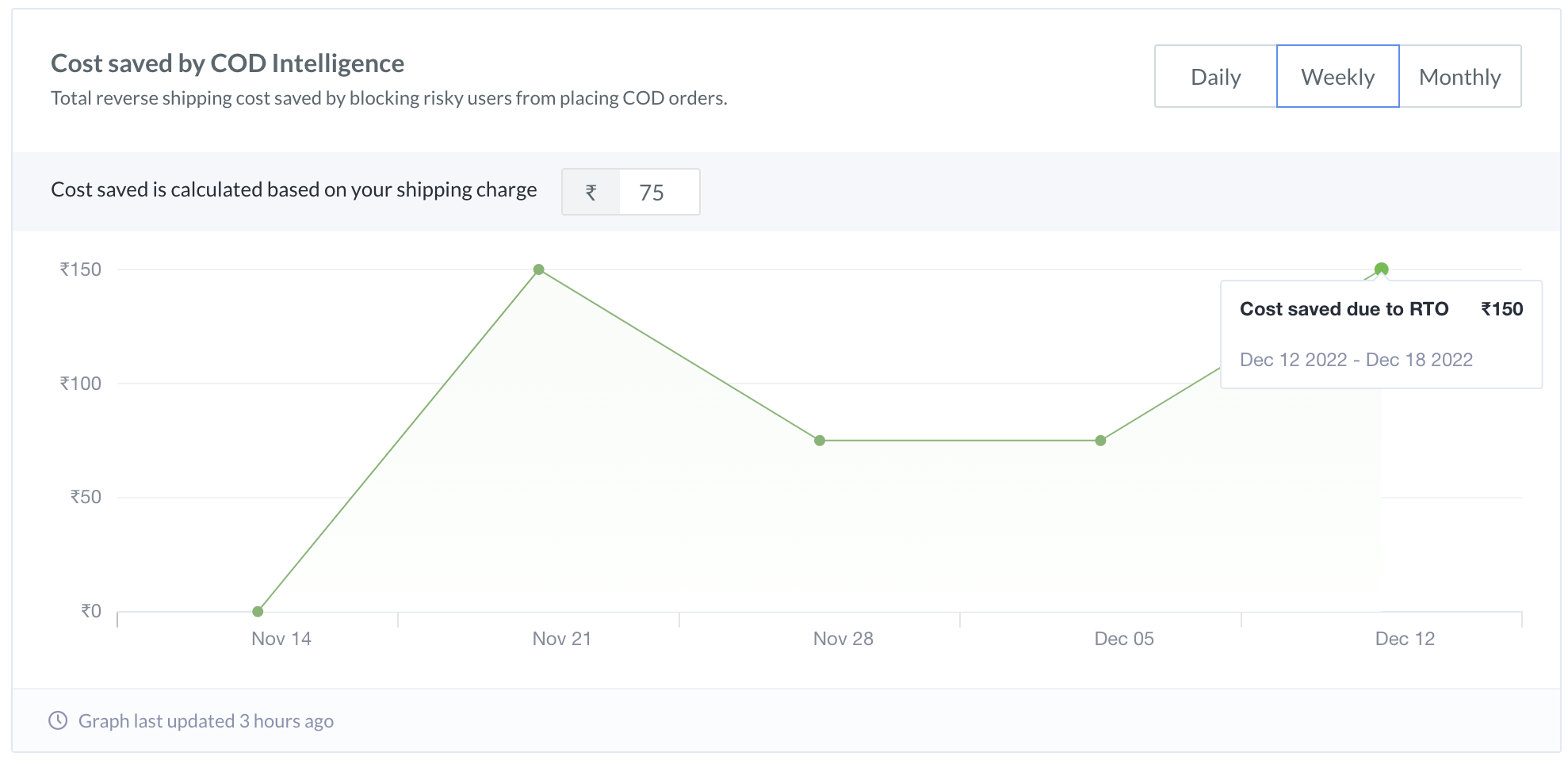
Task: Click the Nov 28 x-axis label
Action: (843, 639)
